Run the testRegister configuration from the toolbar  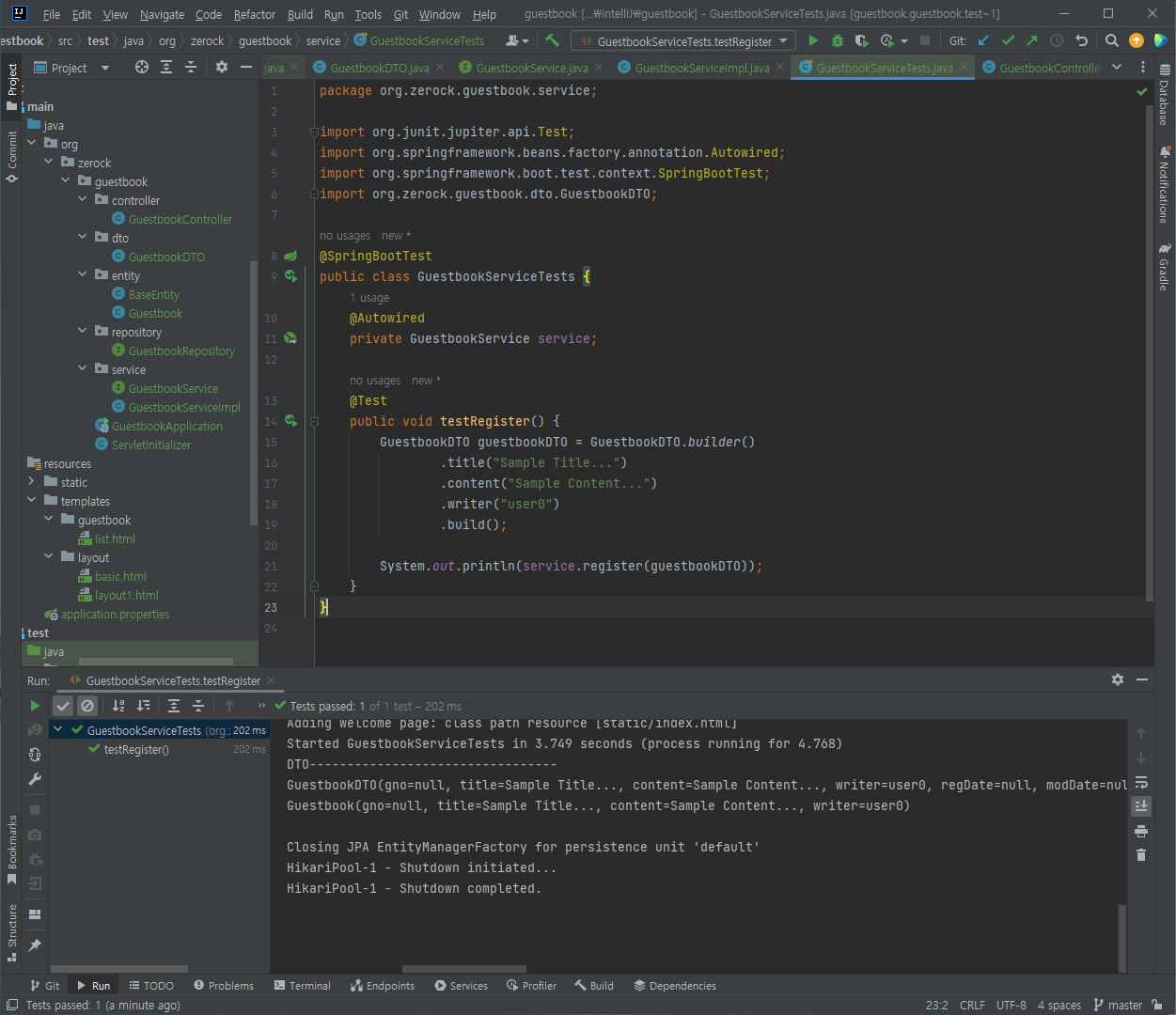click(813, 40)
